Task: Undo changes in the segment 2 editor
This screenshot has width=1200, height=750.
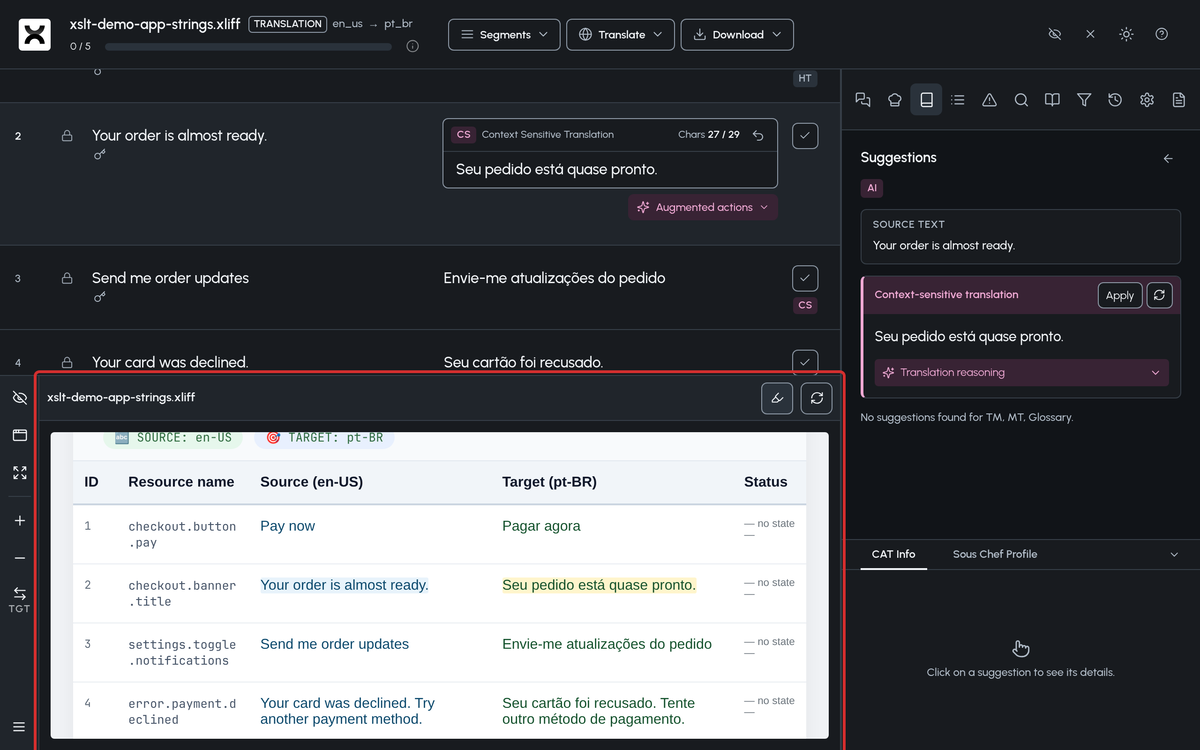Action: (x=758, y=135)
